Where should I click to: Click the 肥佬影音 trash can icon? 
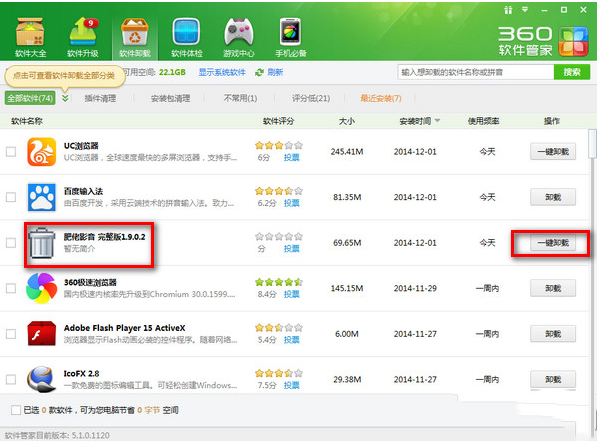[42, 243]
